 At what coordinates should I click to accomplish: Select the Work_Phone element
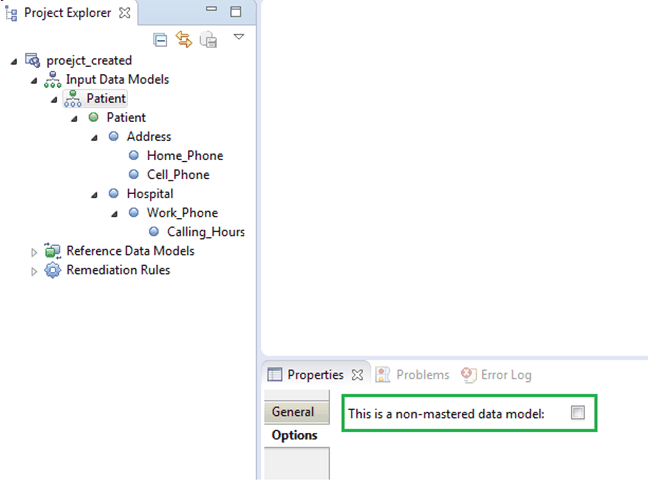pyautogui.click(x=182, y=212)
